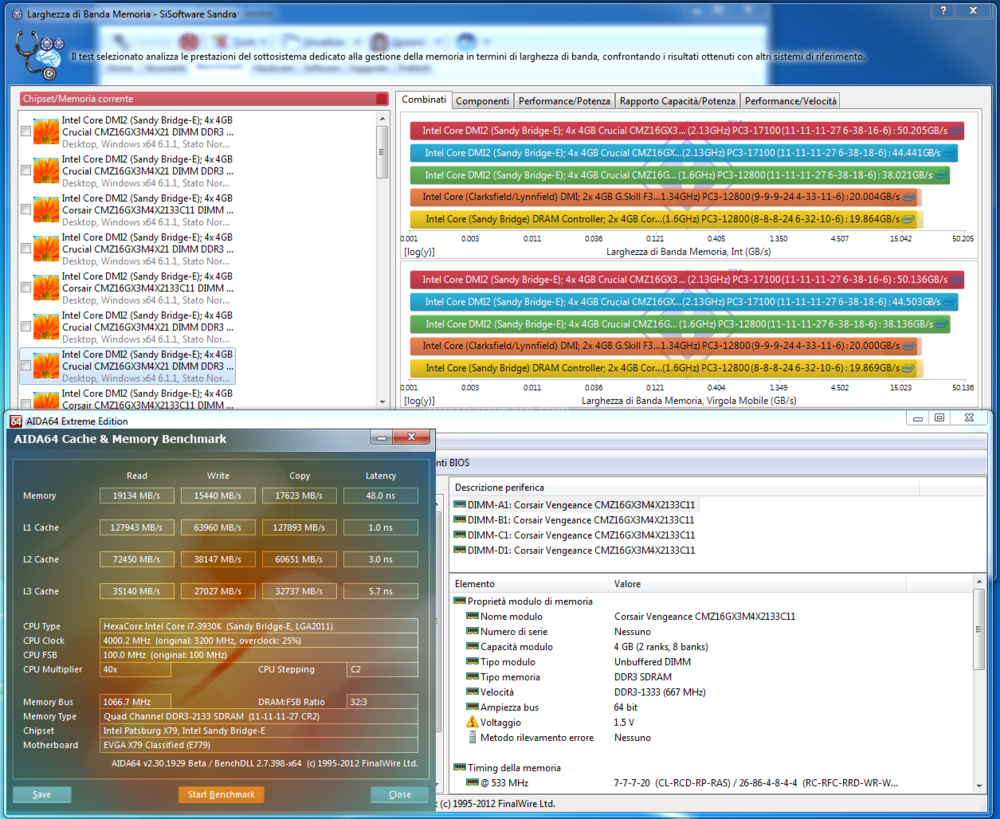Minimize the Cache & Memory Benchmark window
The image size is (1000, 819).
pos(381,438)
